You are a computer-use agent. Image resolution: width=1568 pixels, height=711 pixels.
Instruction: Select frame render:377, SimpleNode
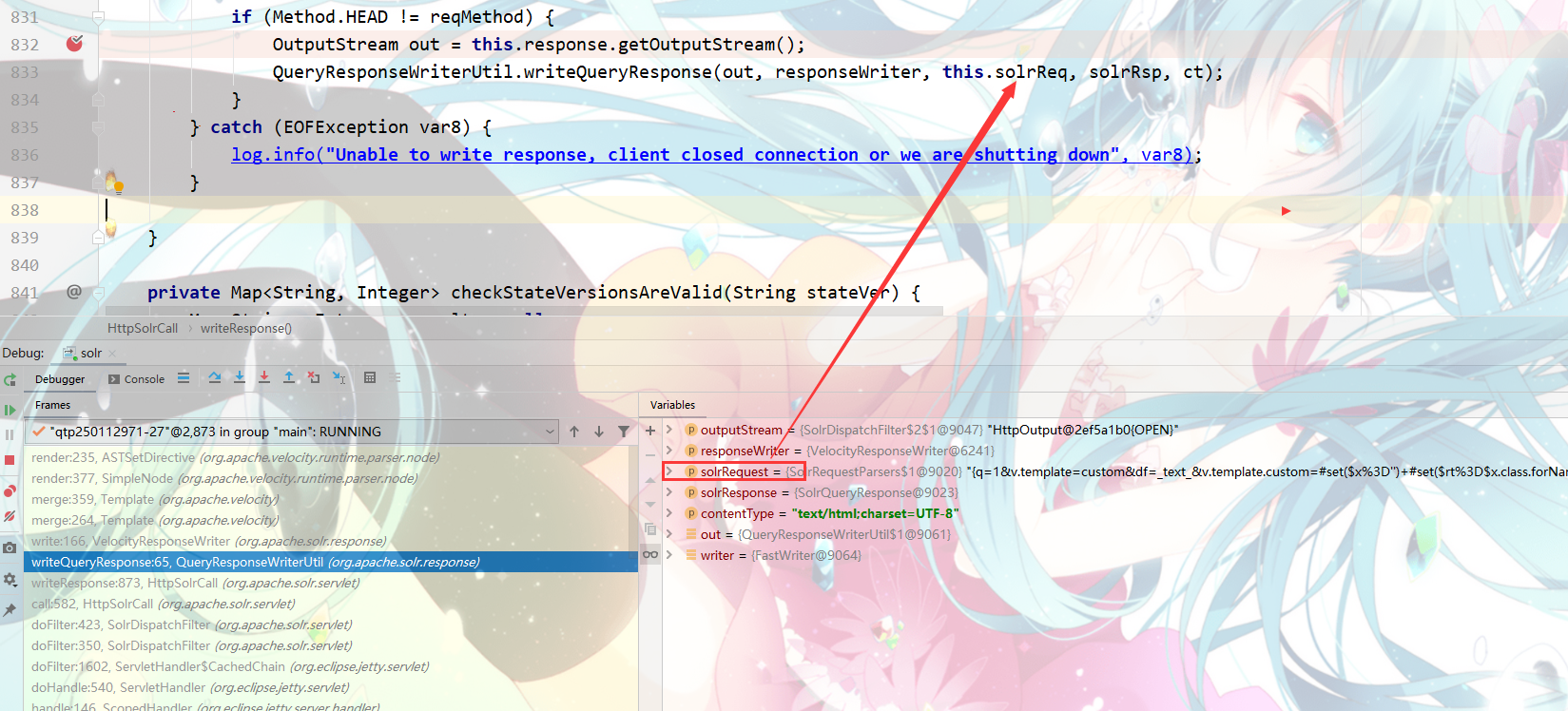[x=331, y=478]
